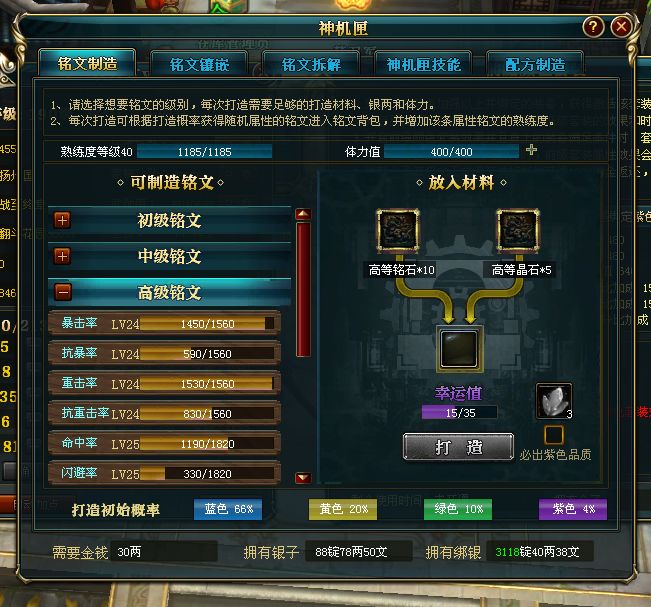Click the purple 紫色 4% swatch
Image resolution: width=651 pixels, height=607 pixels.
tap(573, 509)
